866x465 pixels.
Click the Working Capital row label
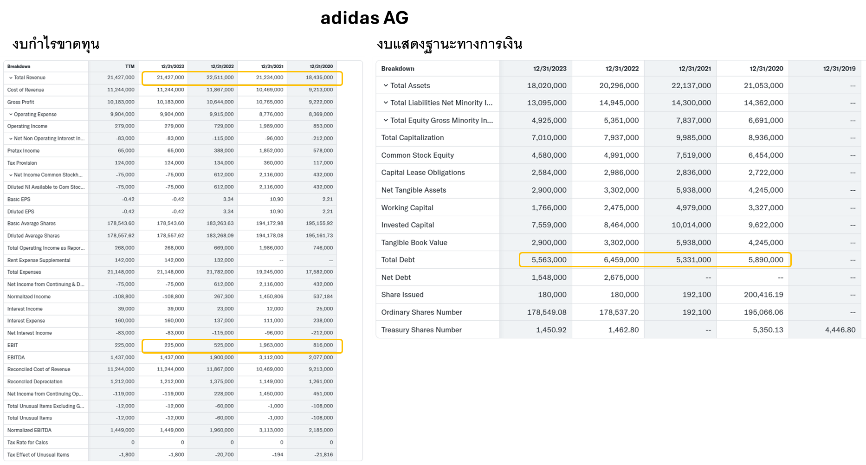coord(407,208)
